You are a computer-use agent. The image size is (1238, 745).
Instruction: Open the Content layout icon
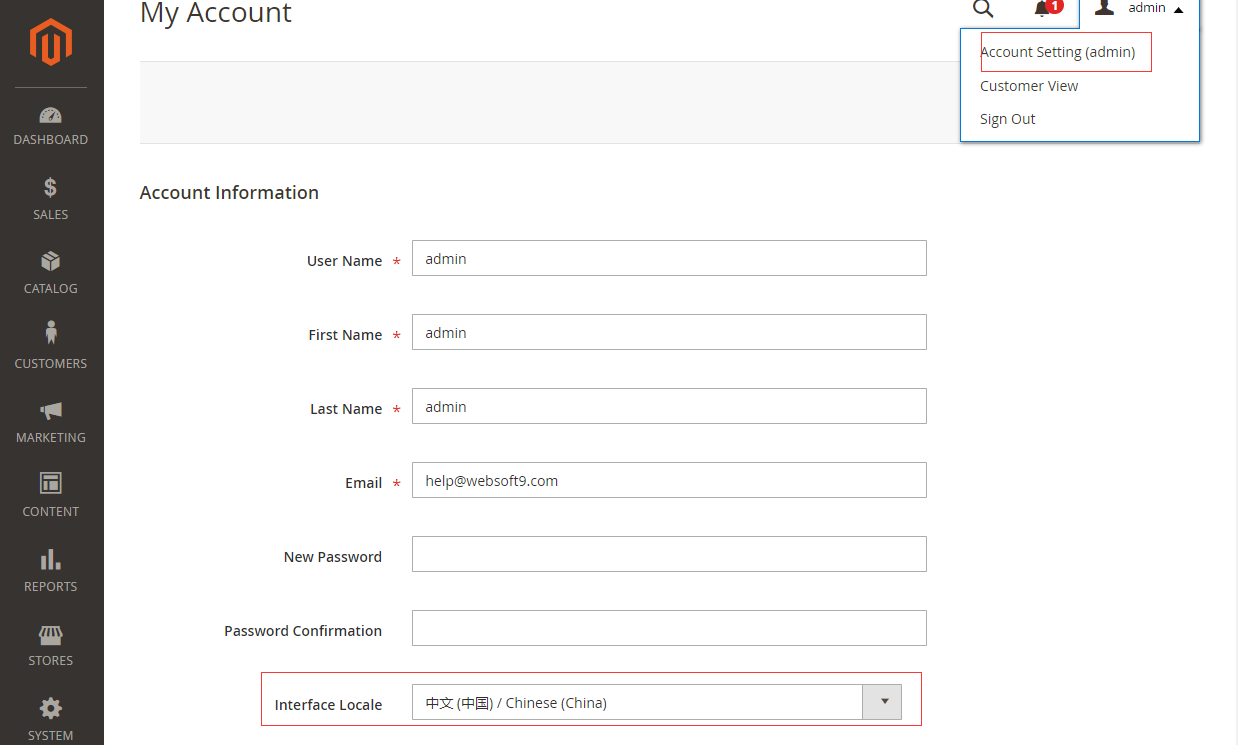(50, 484)
